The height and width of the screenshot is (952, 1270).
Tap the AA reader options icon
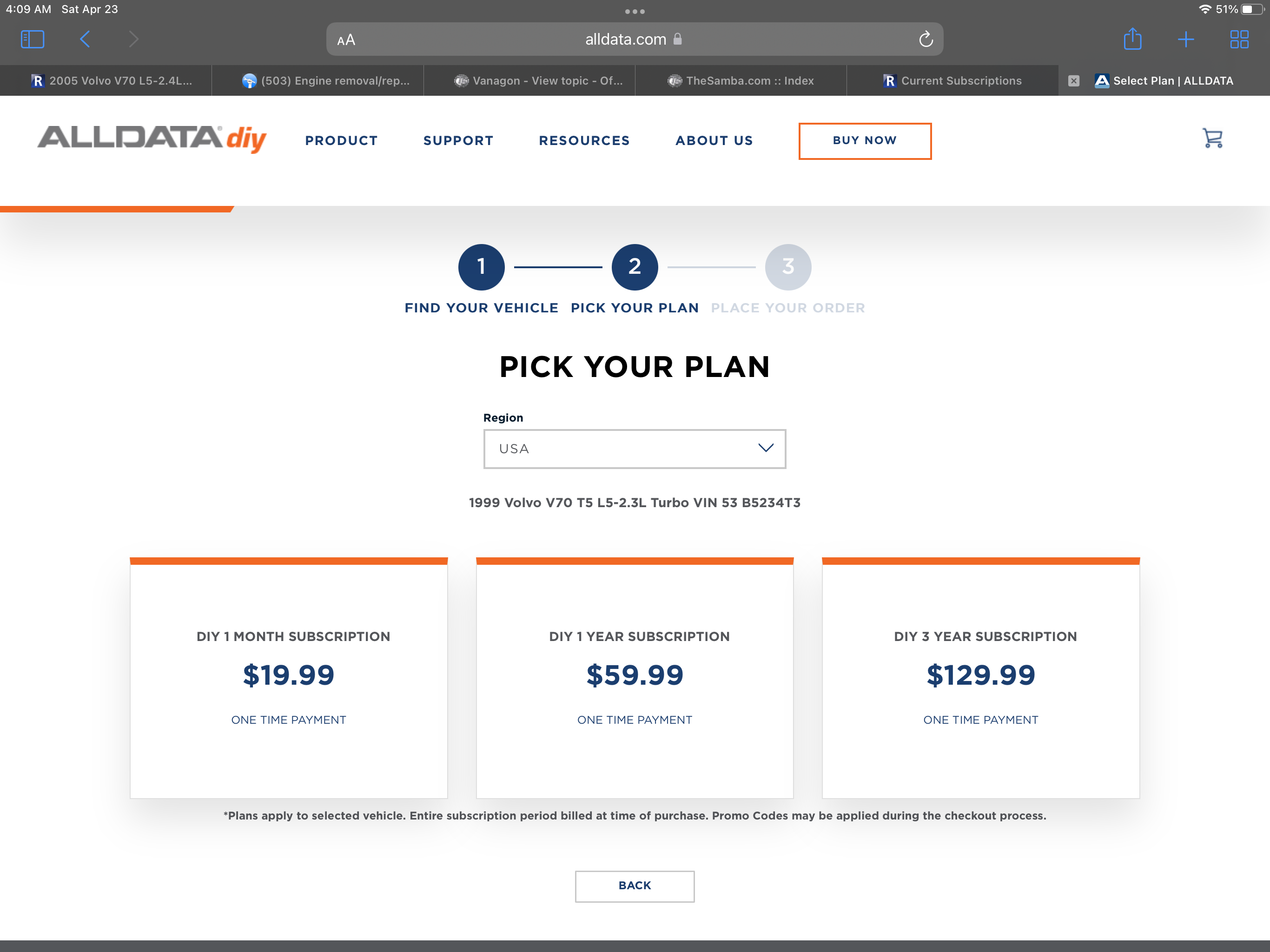pos(346,40)
